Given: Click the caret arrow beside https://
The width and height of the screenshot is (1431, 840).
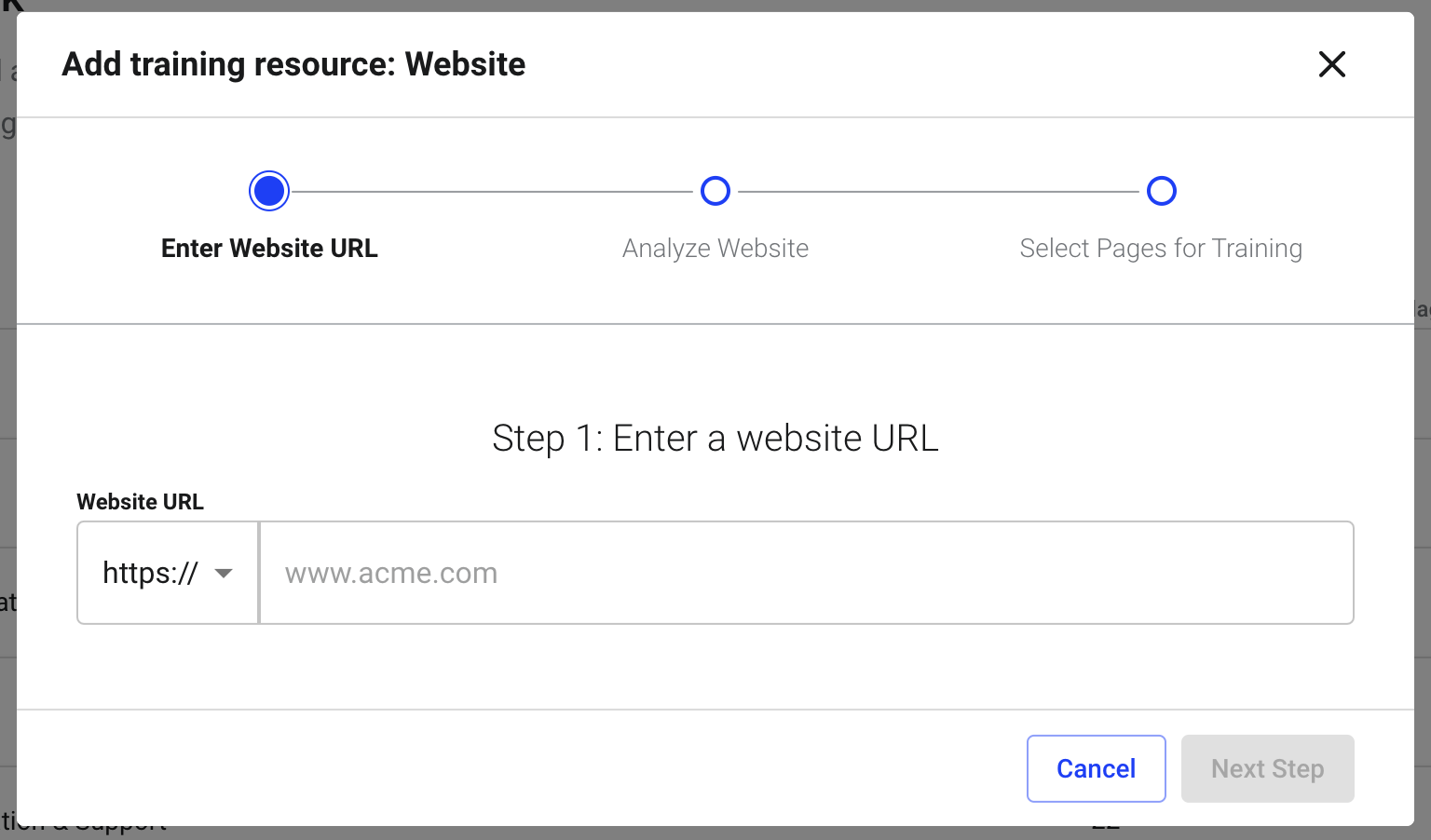Looking at the screenshot, I should (x=224, y=573).
